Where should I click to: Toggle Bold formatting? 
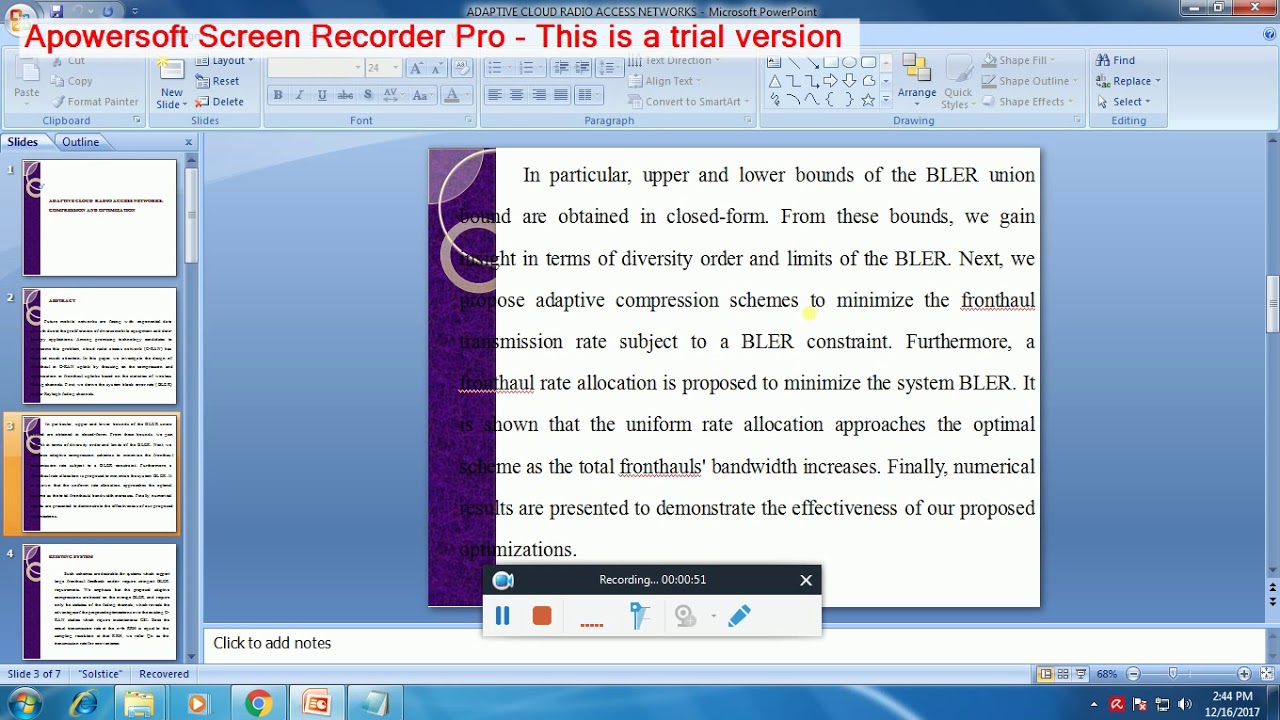pyautogui.click(x=278, y=95)
